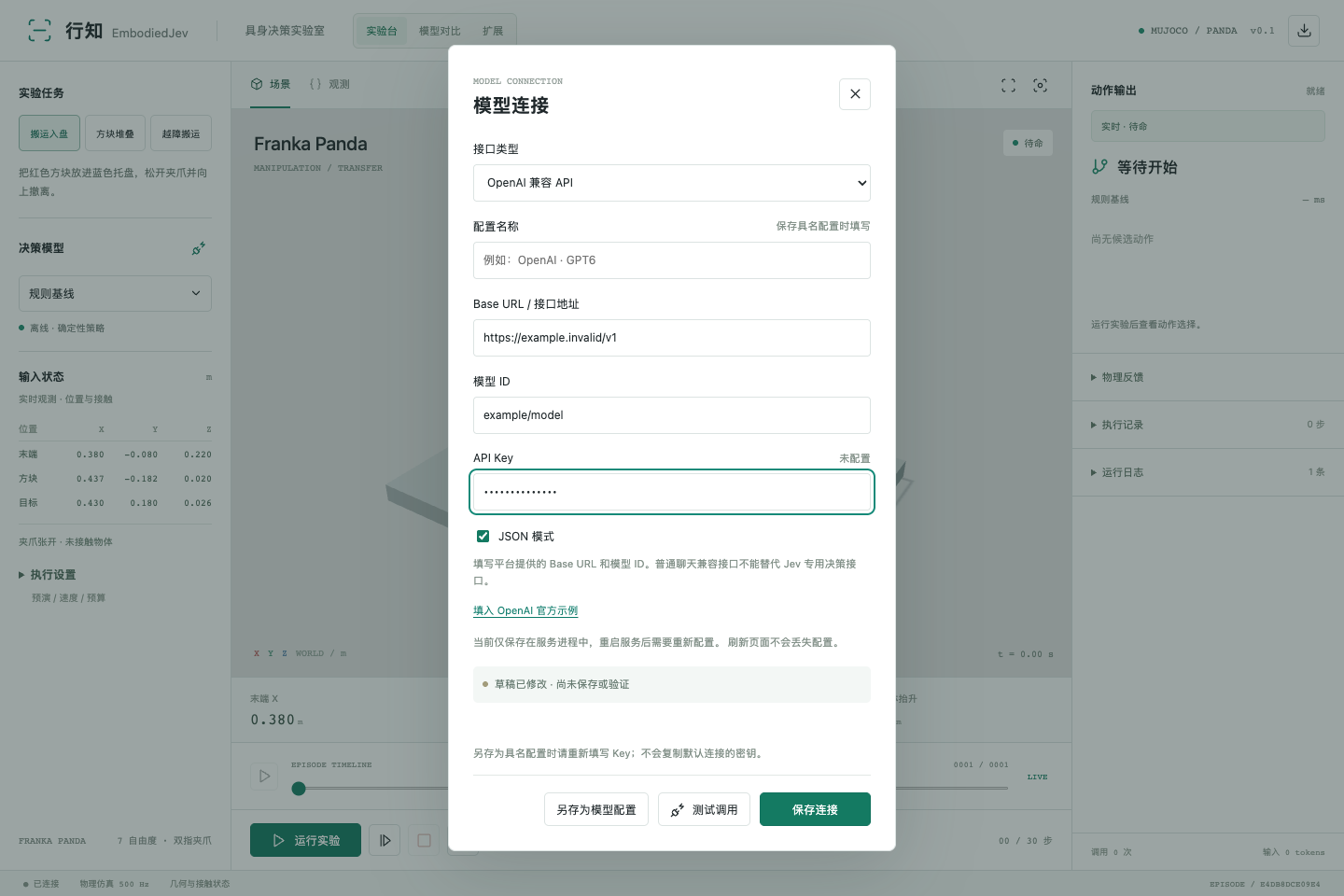1344x896 pixels.
Task: Click the camera focus icon in viewport
Action: [1040, 85]
